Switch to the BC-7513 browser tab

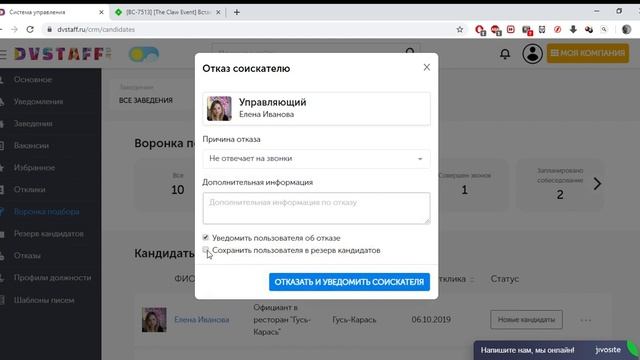pos(168,12)
